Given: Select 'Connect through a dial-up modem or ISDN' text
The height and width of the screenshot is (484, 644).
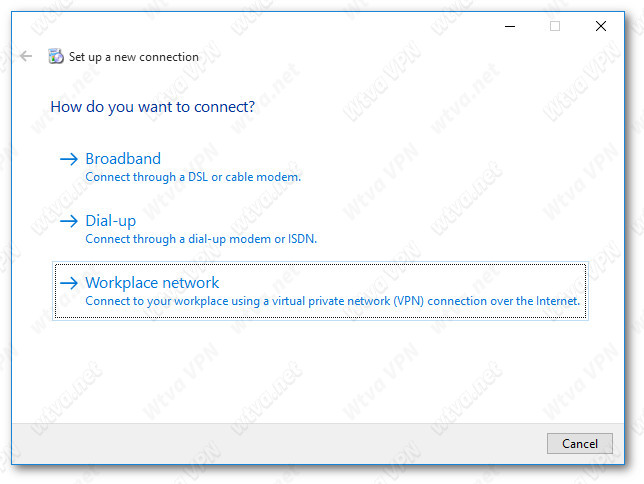Looking at the screenshot, I should click(201, 239).
